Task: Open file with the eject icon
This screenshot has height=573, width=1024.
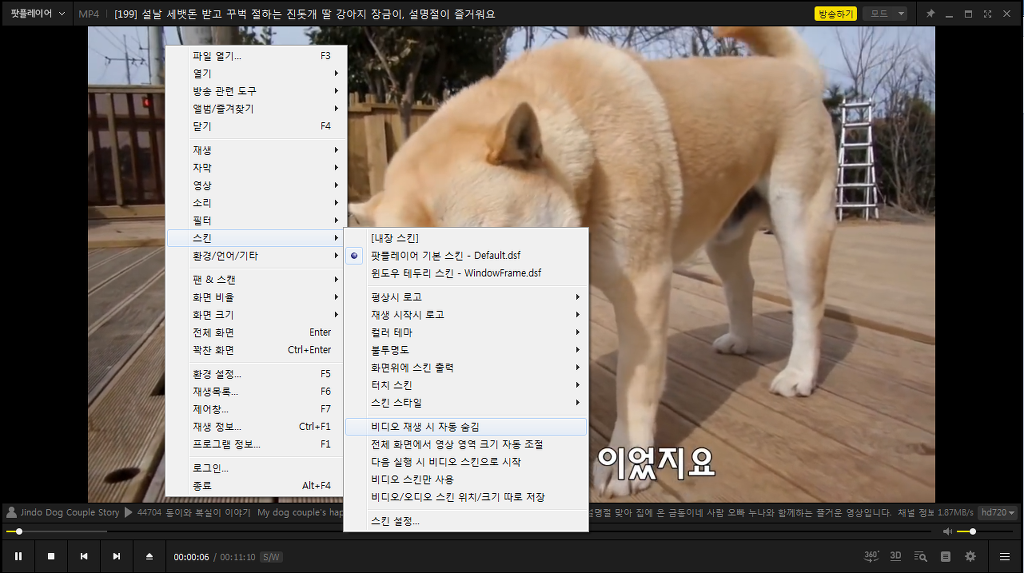Action: (x=149, y=556)
